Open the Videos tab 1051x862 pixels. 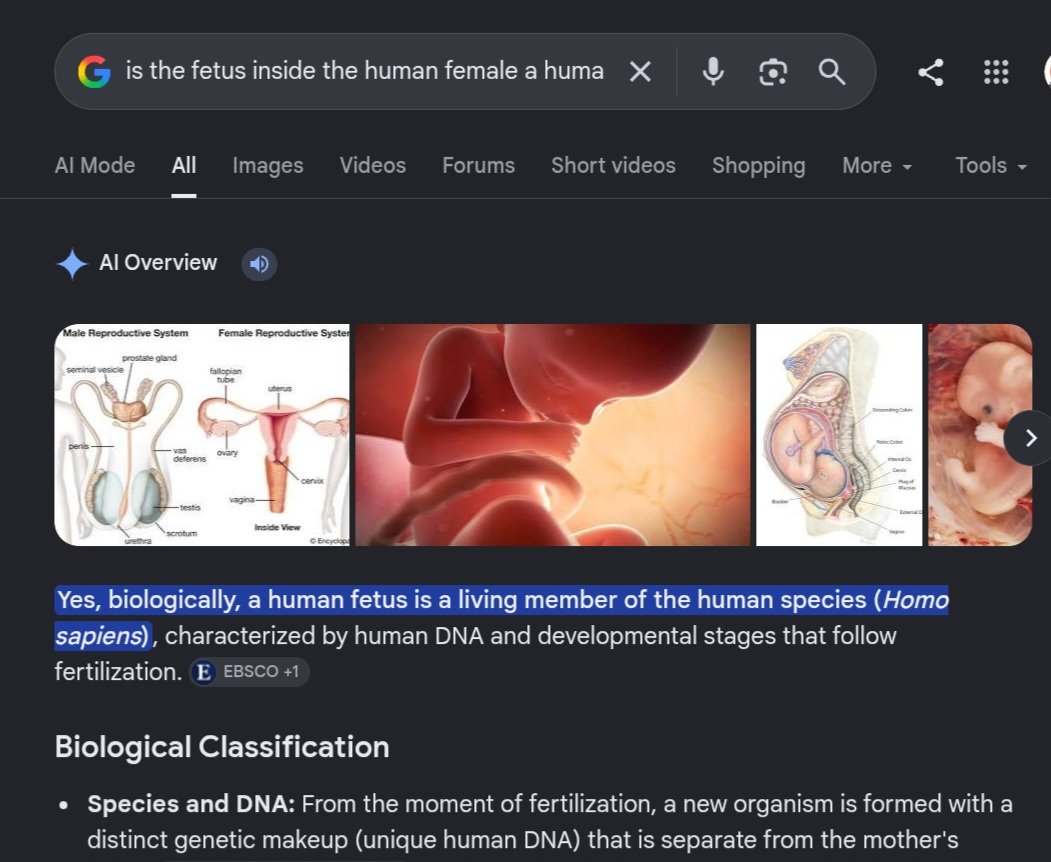(x=372, y=166)
